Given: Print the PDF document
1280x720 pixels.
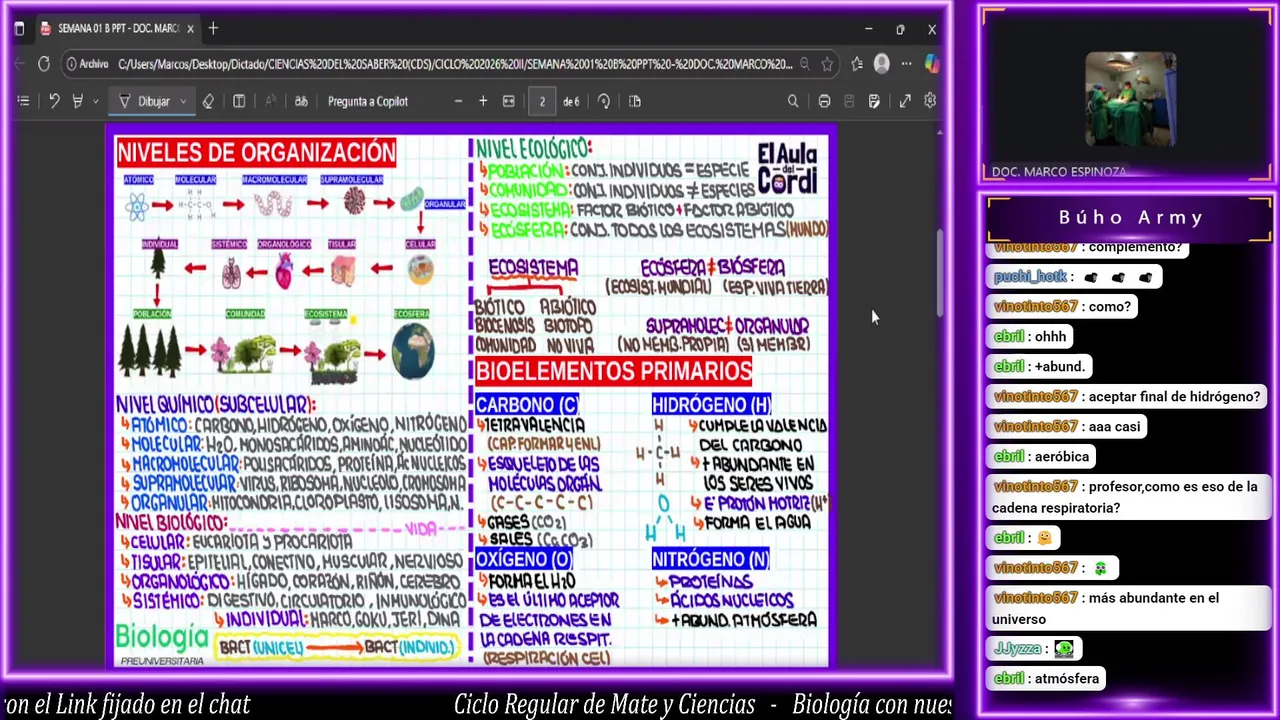Looking at the screenshot, I should click(x=824, y=101).
